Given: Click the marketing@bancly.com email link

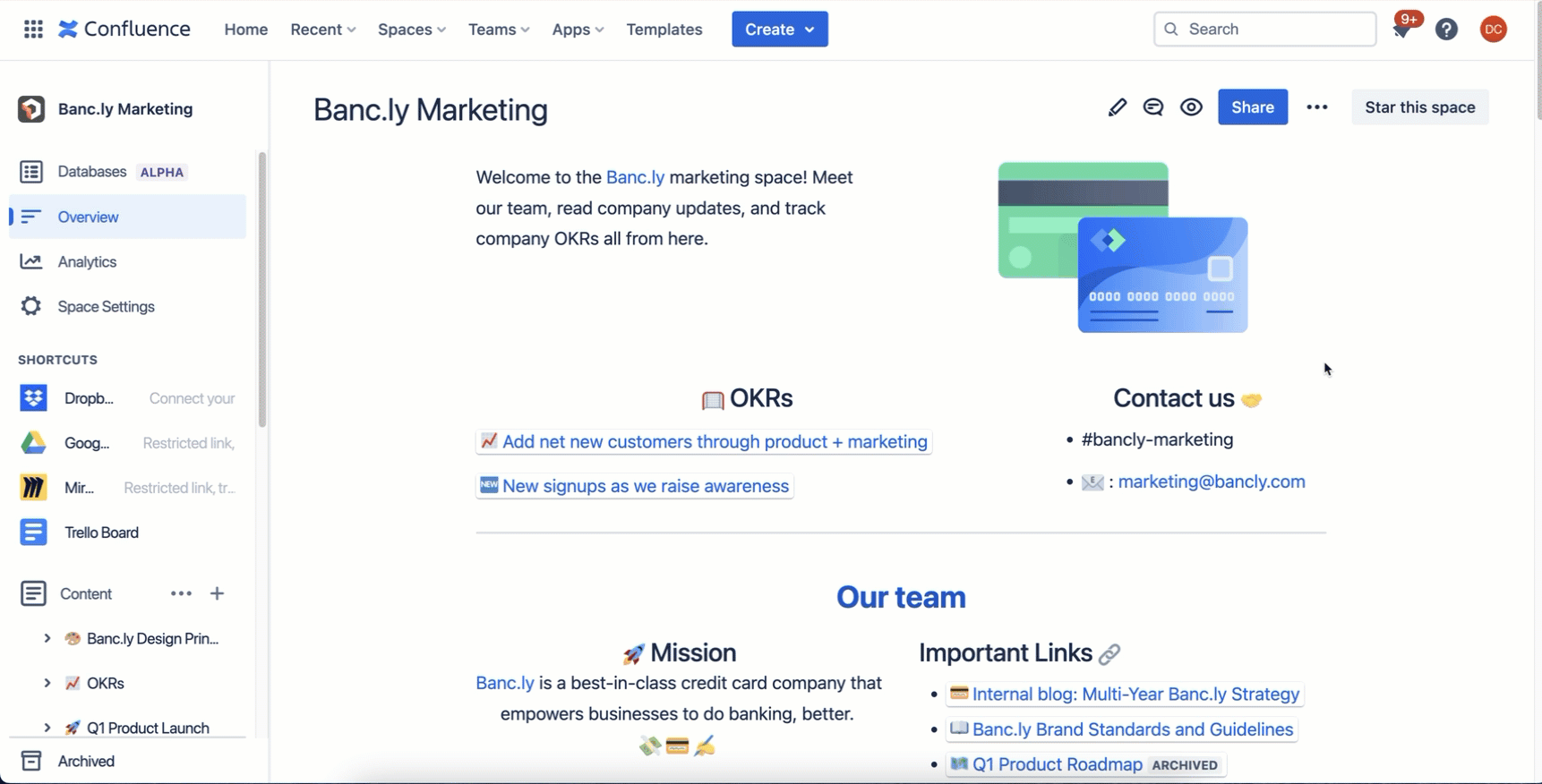Looking at the screenshot, I should pyautogui.click(x=1212, y=481).
